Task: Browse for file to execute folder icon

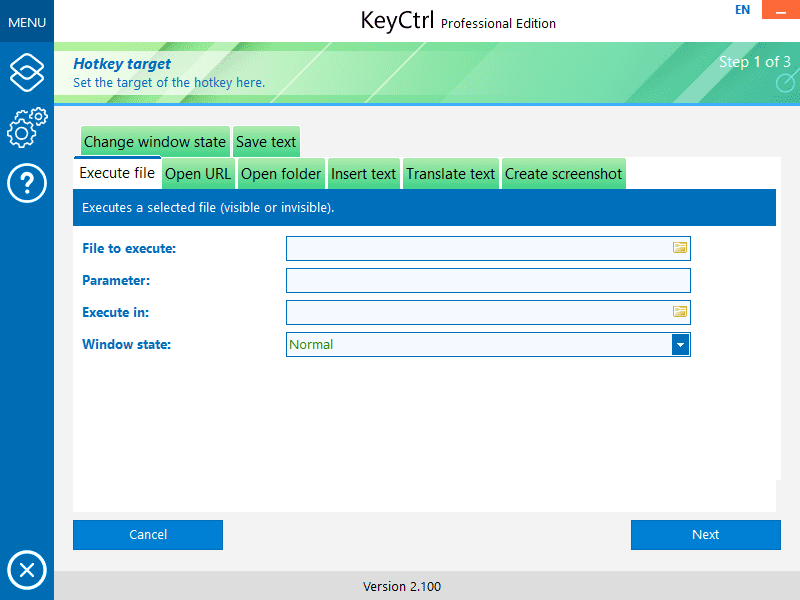Action: point(679,248)
